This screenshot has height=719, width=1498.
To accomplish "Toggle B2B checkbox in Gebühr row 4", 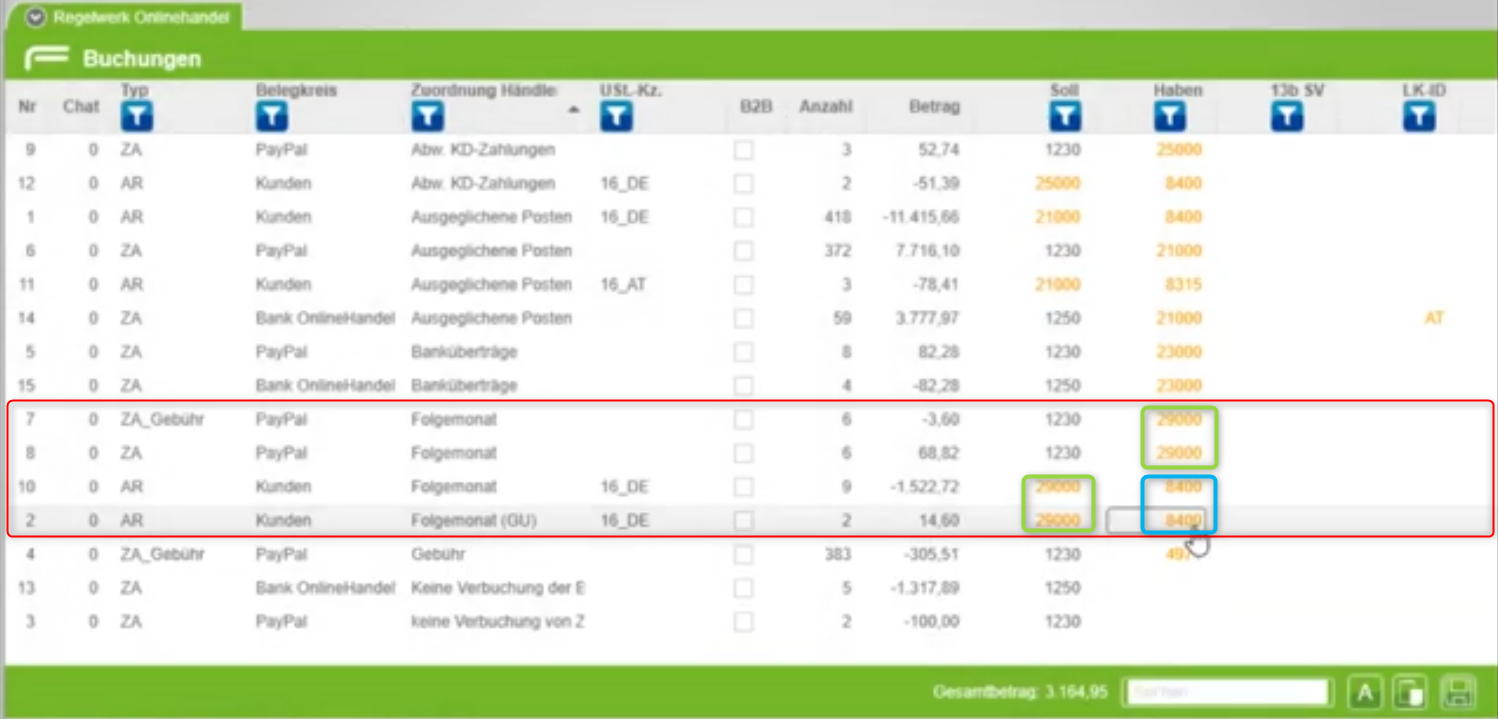I will (743, 554).
